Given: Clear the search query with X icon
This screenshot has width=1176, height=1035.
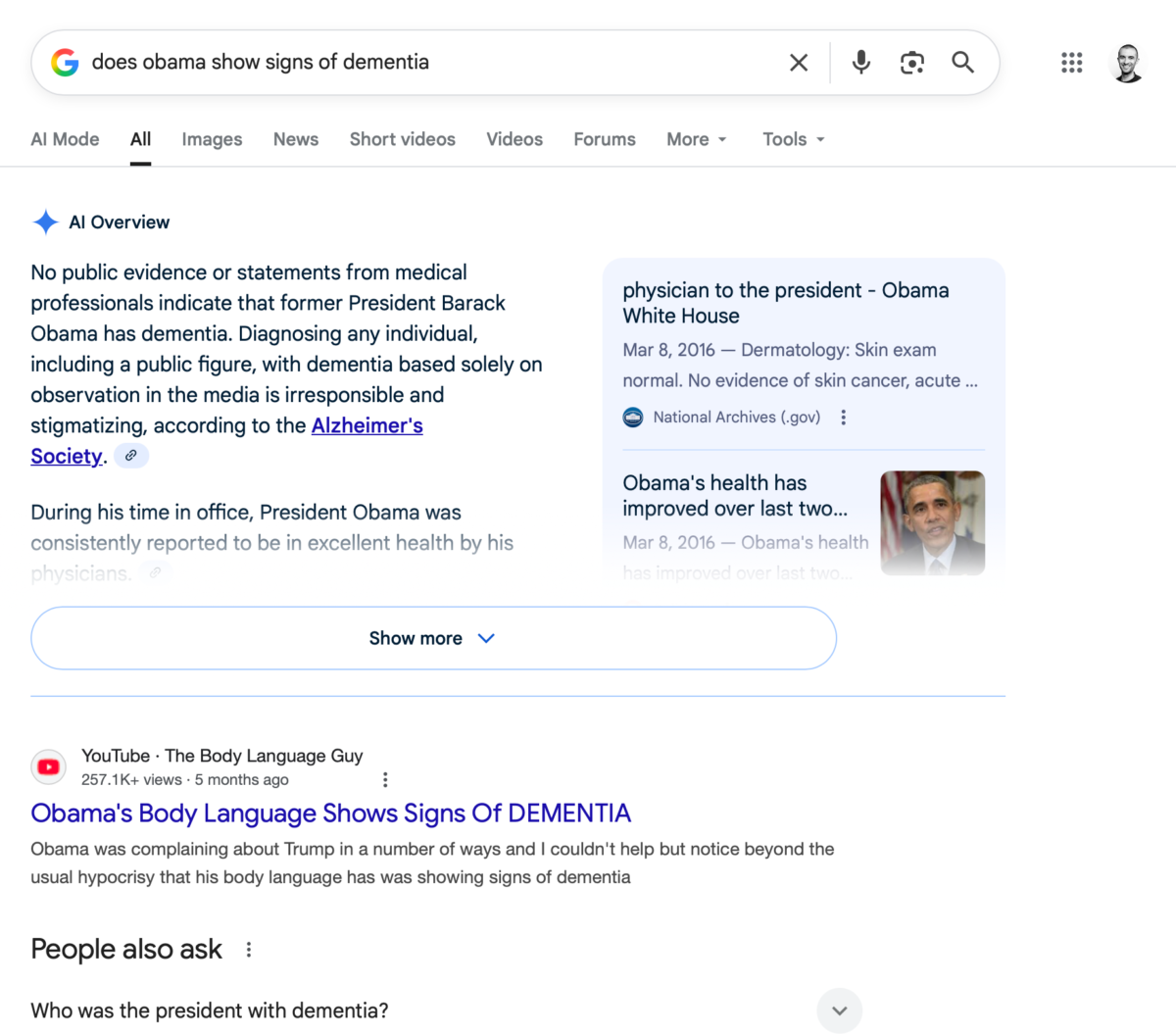Looking at the screenshot, I should click(x=799, y=63).
